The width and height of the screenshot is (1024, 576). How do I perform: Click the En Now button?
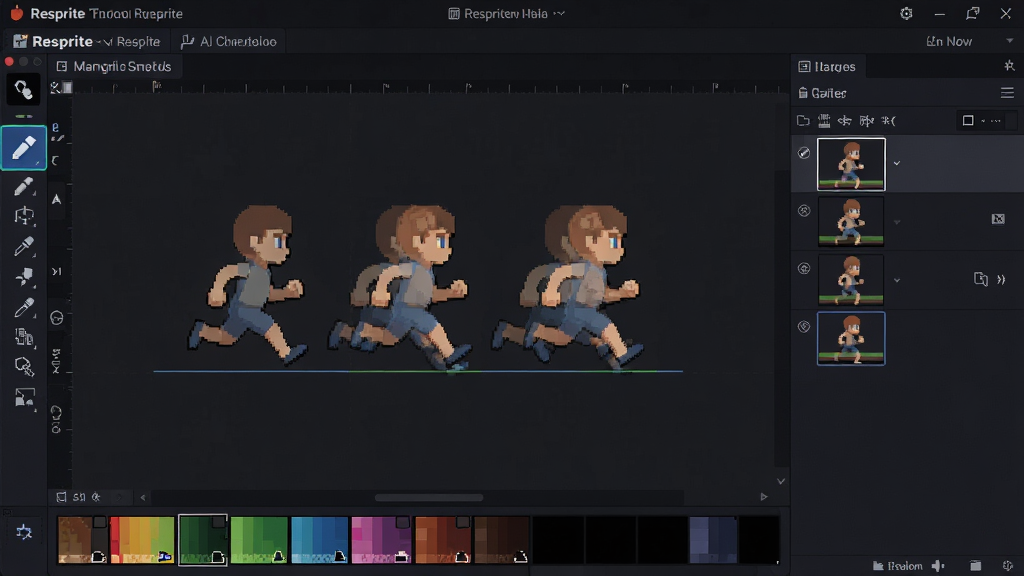949,41
